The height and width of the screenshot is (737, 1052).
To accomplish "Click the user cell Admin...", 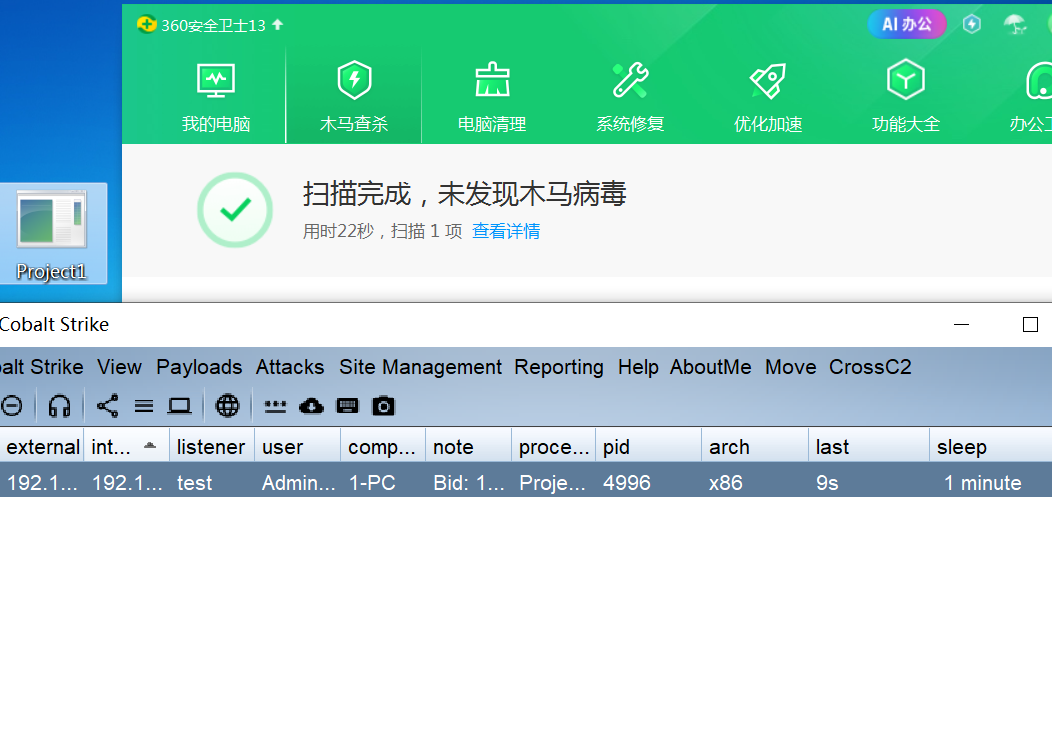I will tap(299, 483).
